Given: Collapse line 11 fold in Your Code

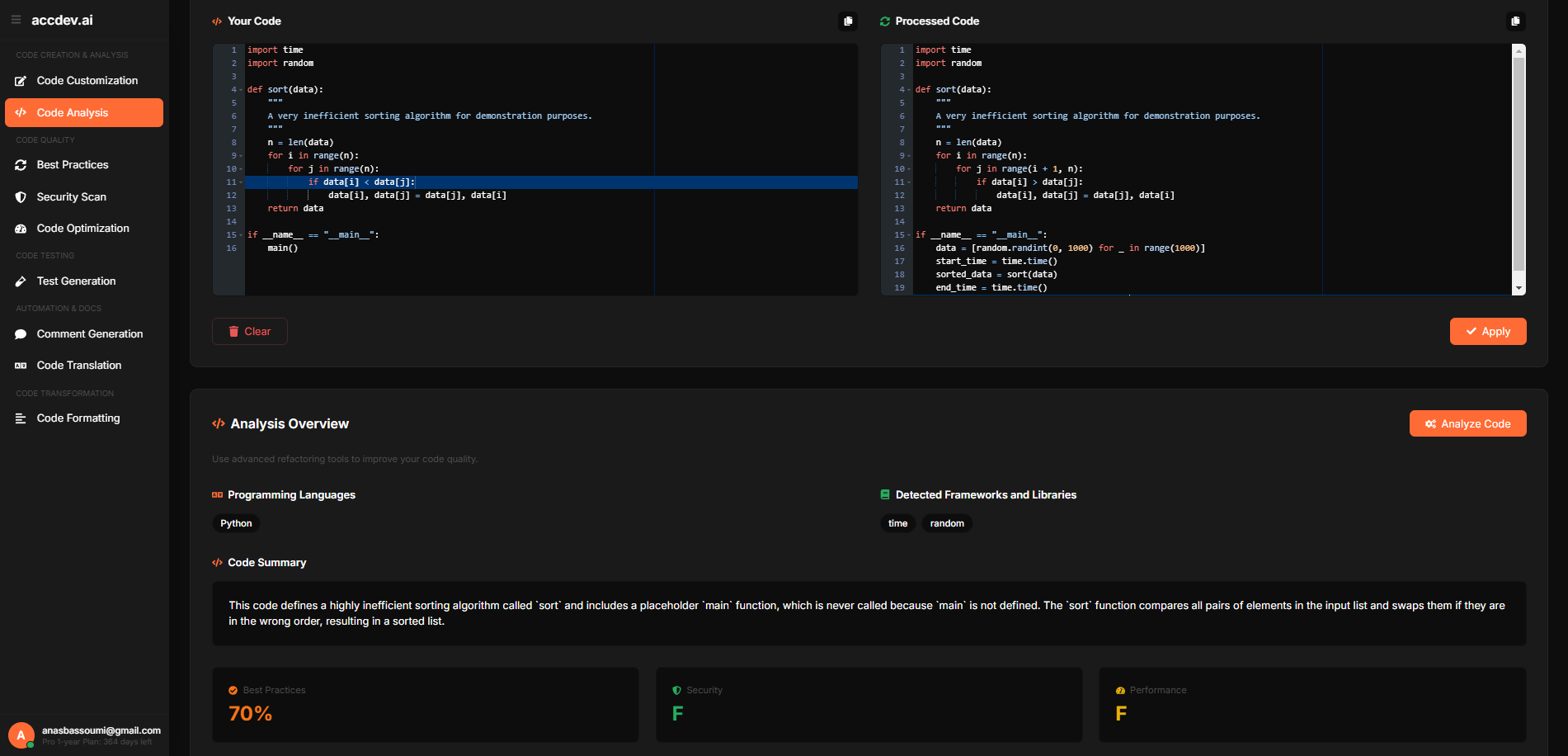Looking at the screenshot, I should [241, 182].
